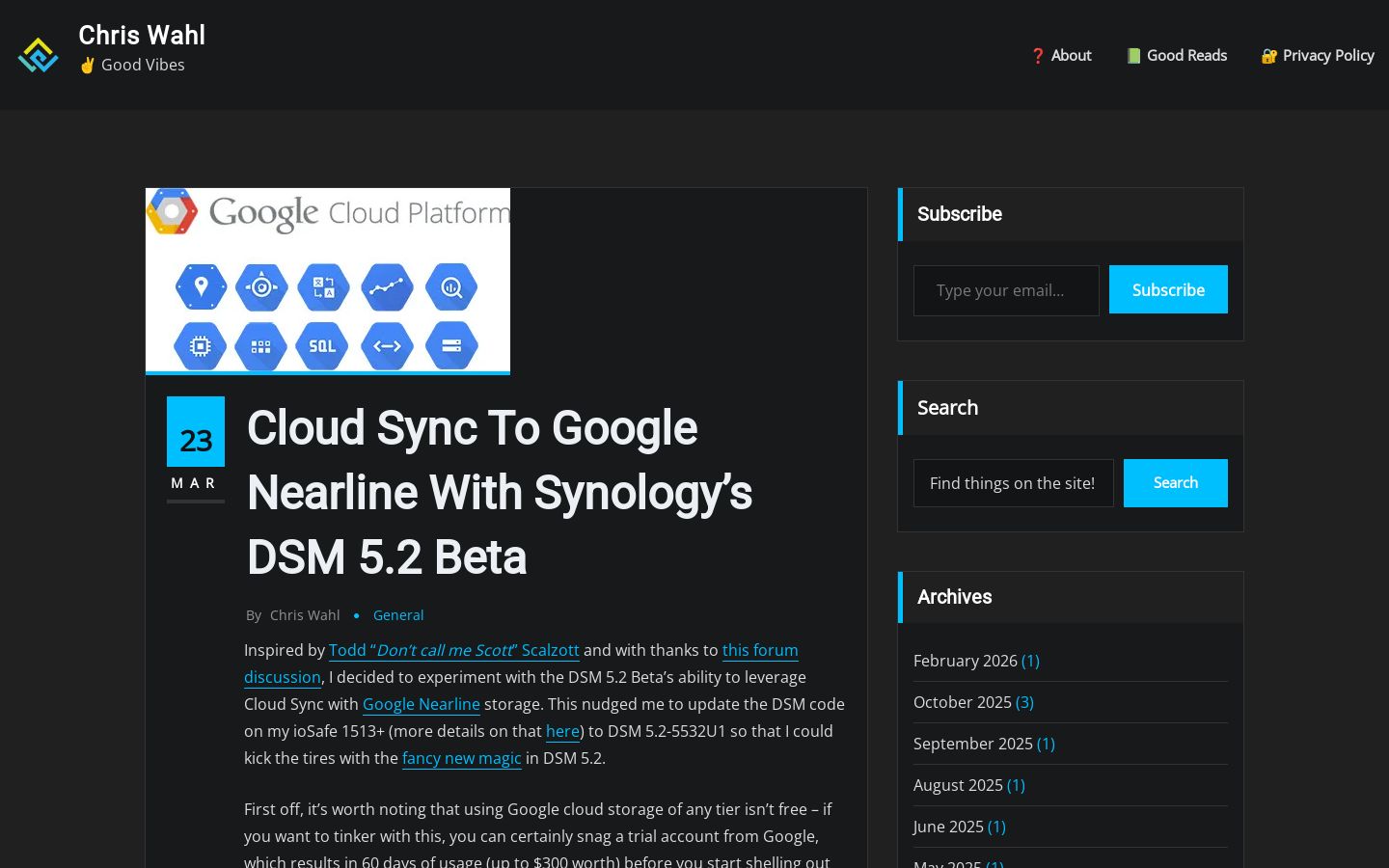This screenshot has height=868, width=1389.
Task: Click the Subscribe widget heading
Action: [960, 214]
